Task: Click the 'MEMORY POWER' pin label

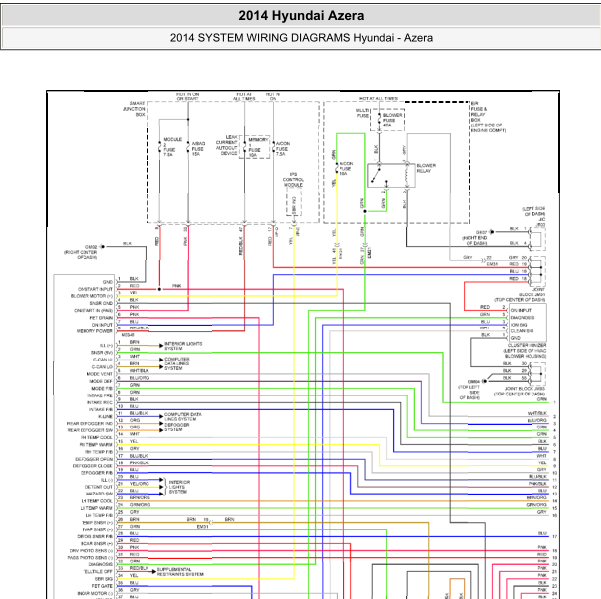Action: pos(95,331)
